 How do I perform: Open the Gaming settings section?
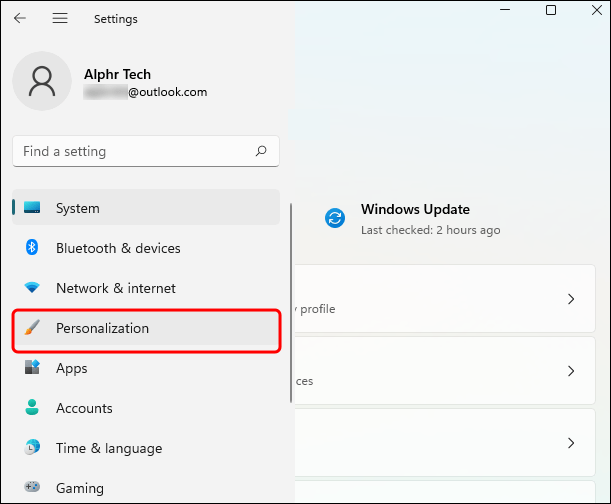(80, 488)
